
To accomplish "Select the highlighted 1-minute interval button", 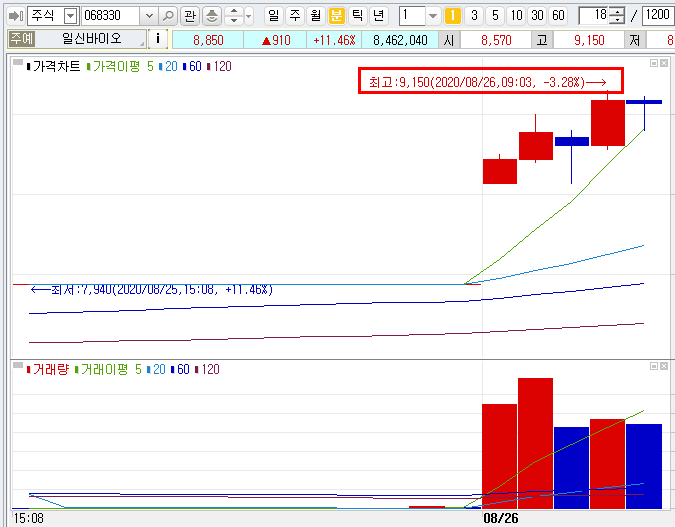I will click(452, 16).
